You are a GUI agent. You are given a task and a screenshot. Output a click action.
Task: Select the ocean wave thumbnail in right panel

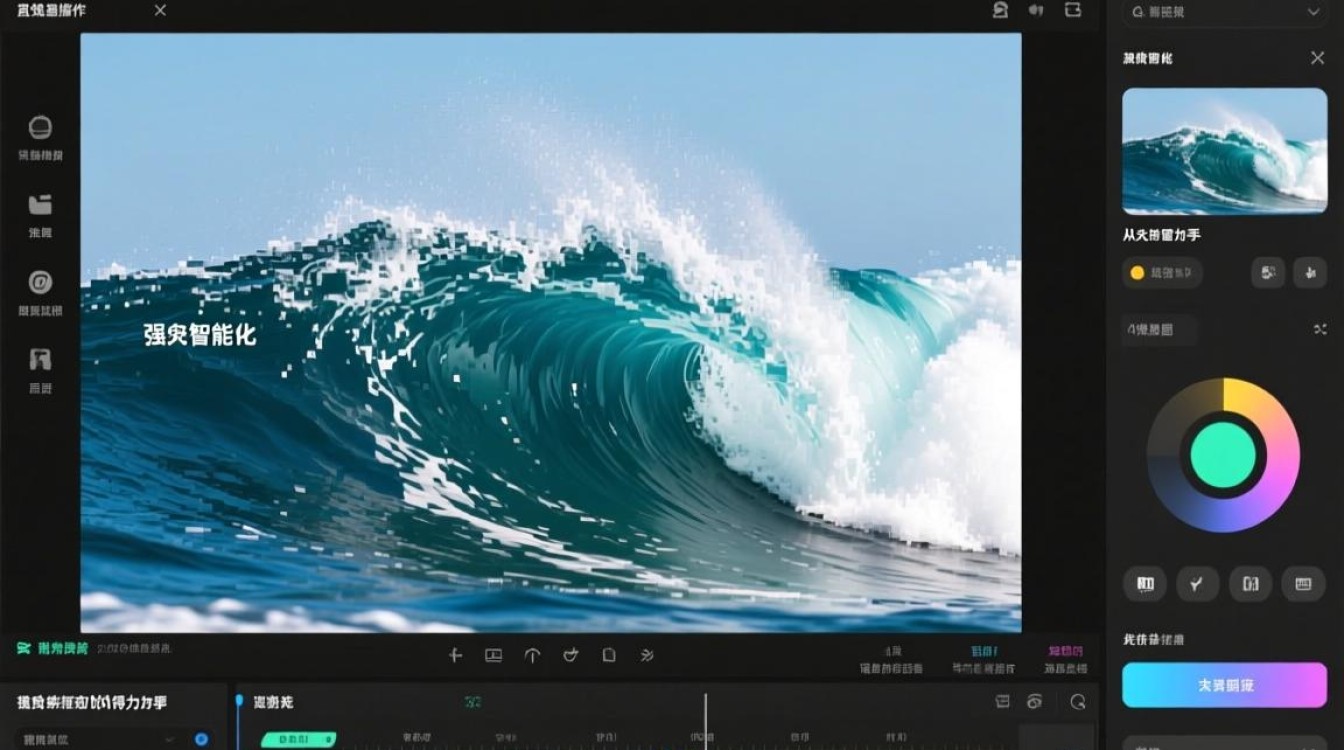(x=1224, y=151)
